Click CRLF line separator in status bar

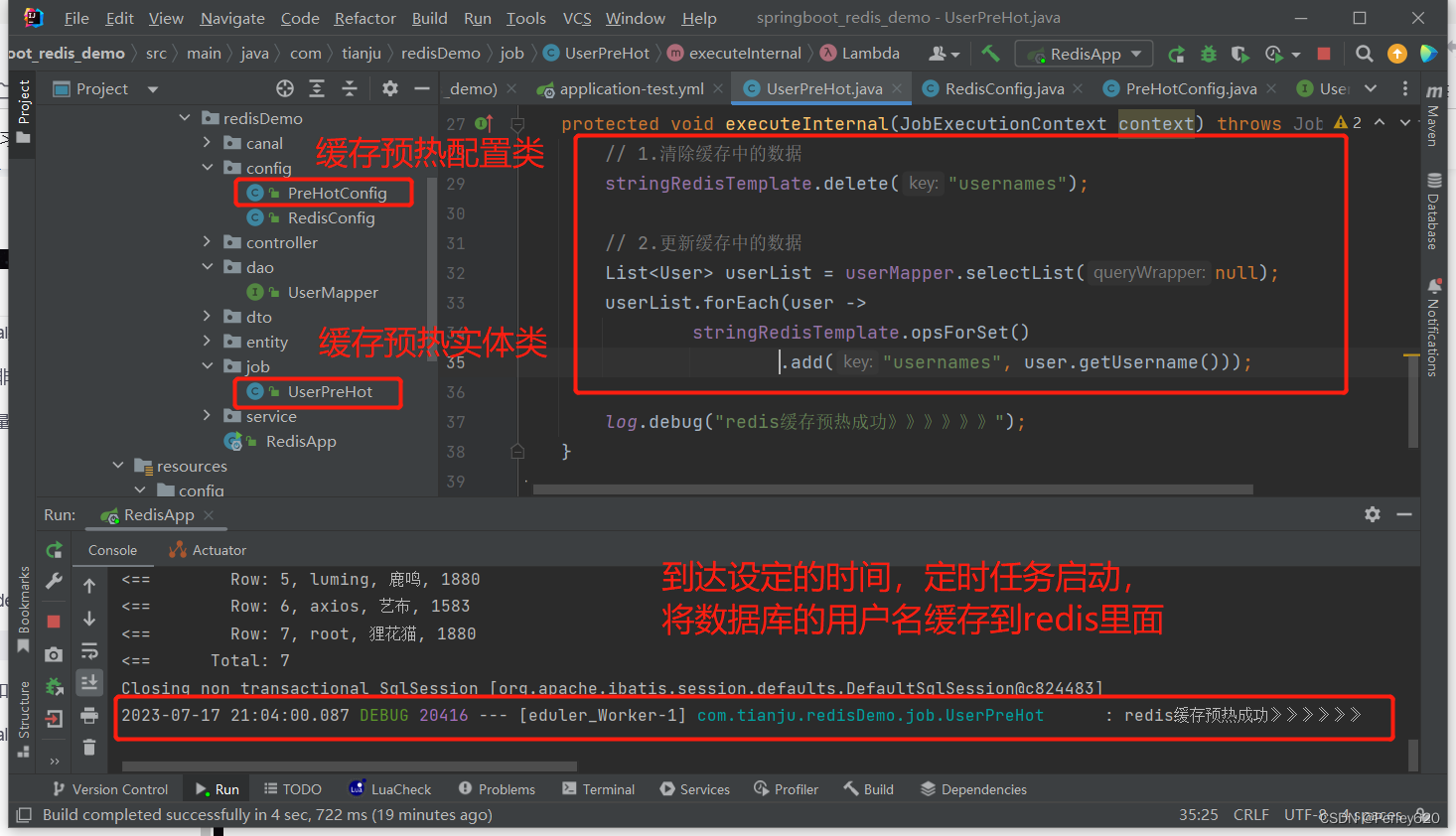(x=1250, y=814)
